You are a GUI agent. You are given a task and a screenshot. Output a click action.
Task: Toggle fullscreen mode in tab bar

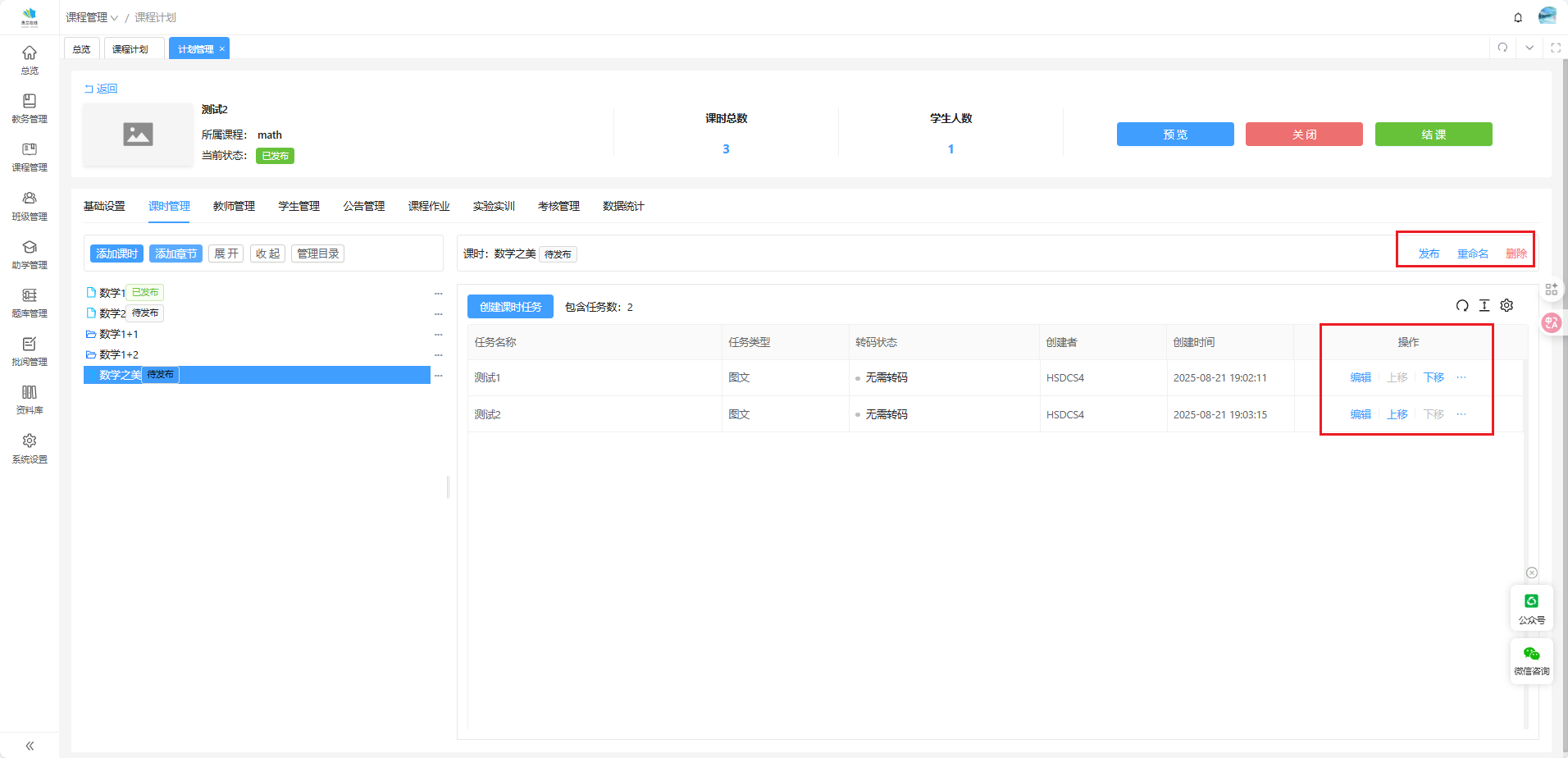(x=1555, y=48)
